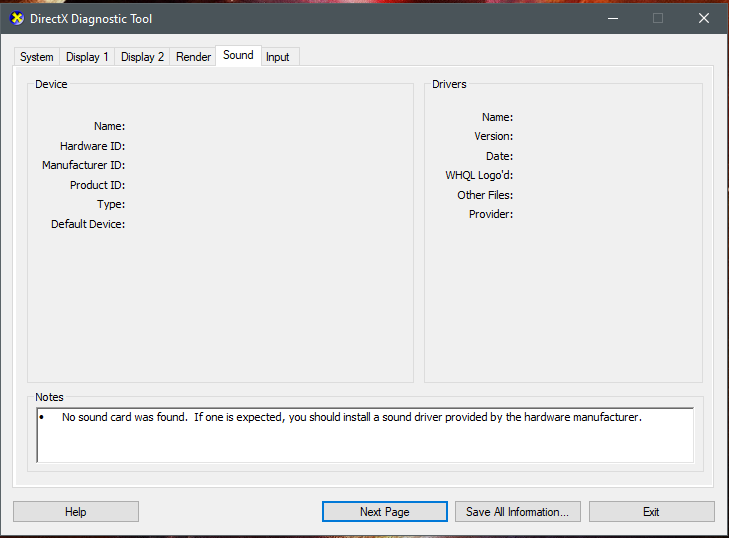The image size is (729, 538).
Task: Open the Display 1 tab
Action: 87,57
